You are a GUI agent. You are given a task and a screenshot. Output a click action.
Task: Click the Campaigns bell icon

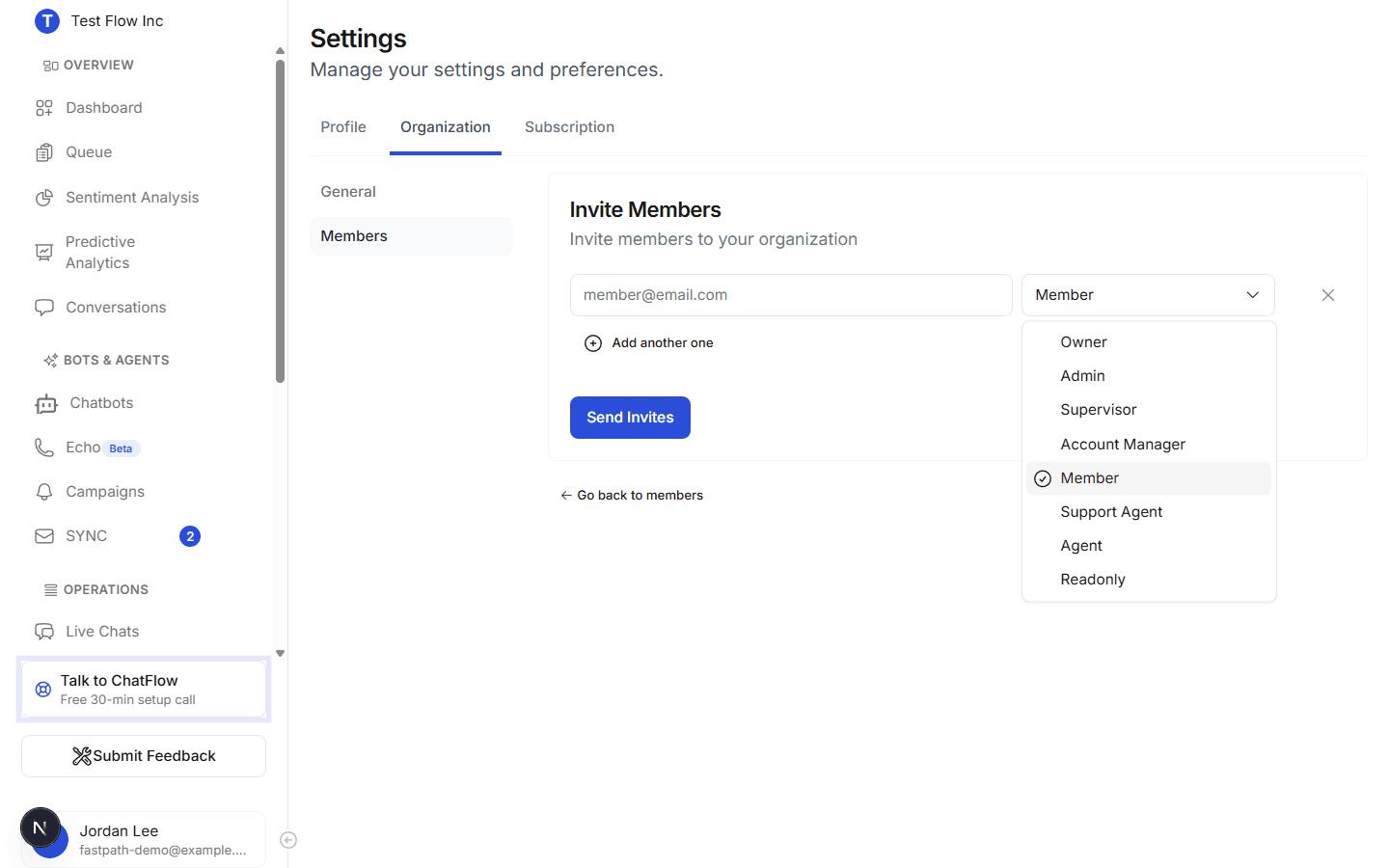point(44,492)
